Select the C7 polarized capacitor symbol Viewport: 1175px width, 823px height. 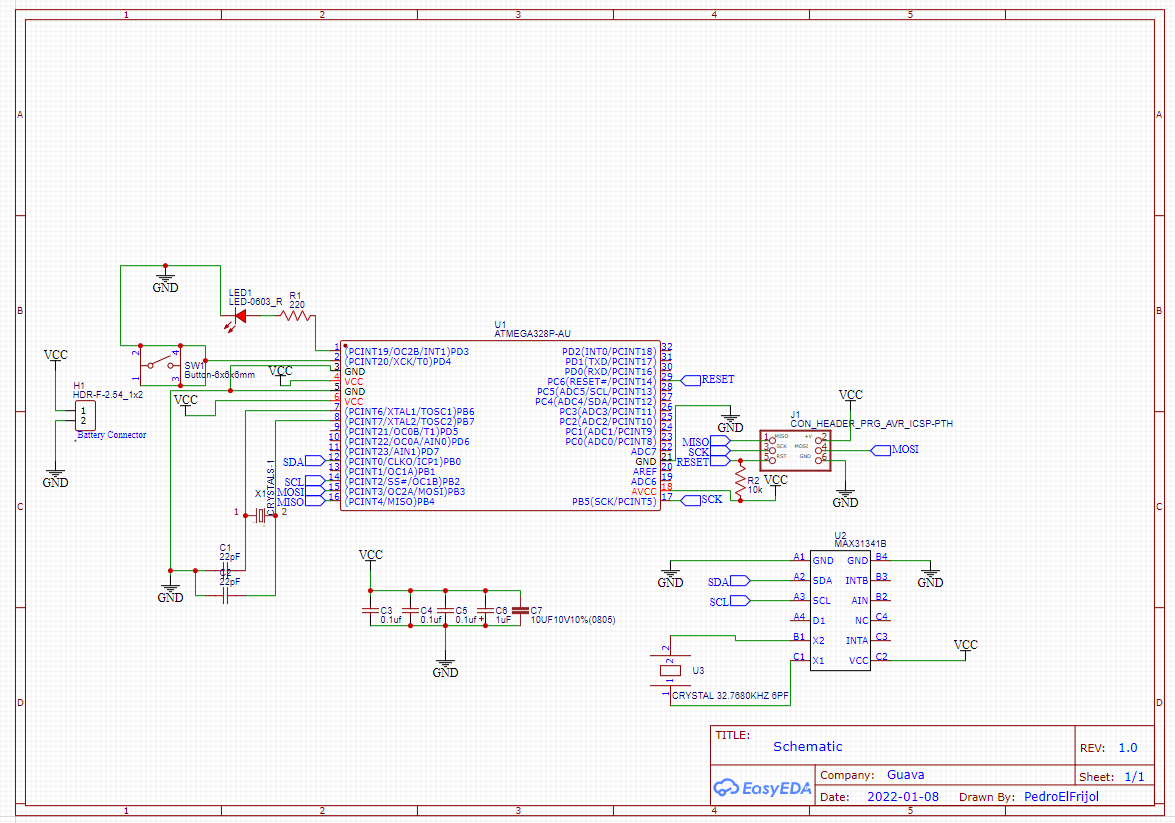pyautogui.click(x=520, y=611)
